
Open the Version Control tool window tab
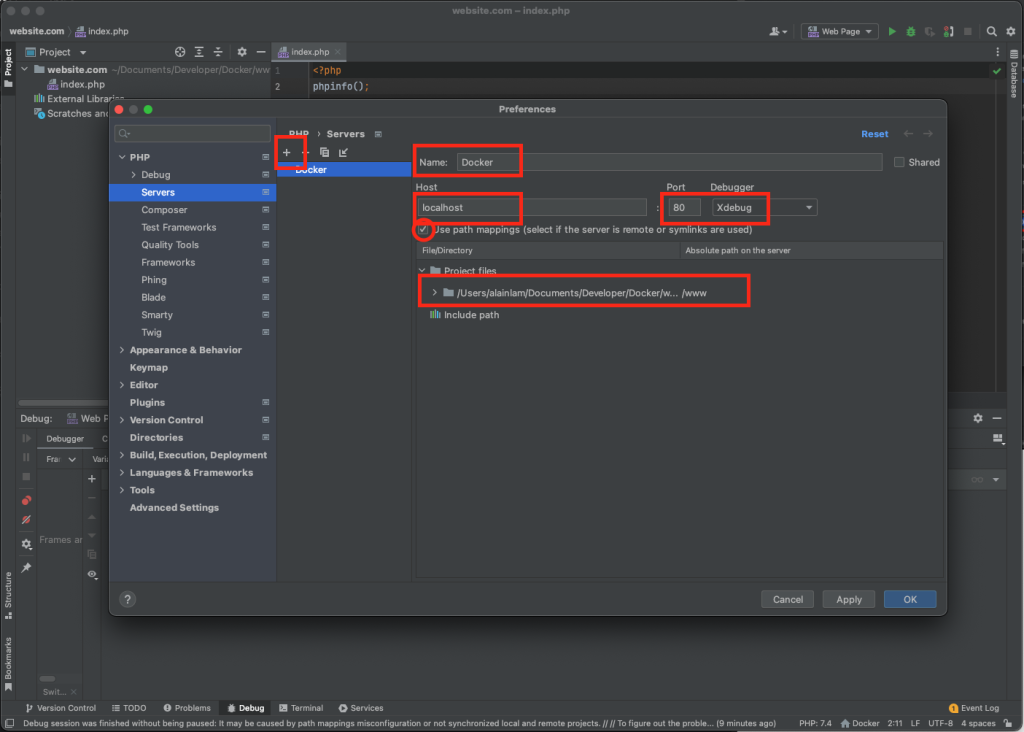61,708
